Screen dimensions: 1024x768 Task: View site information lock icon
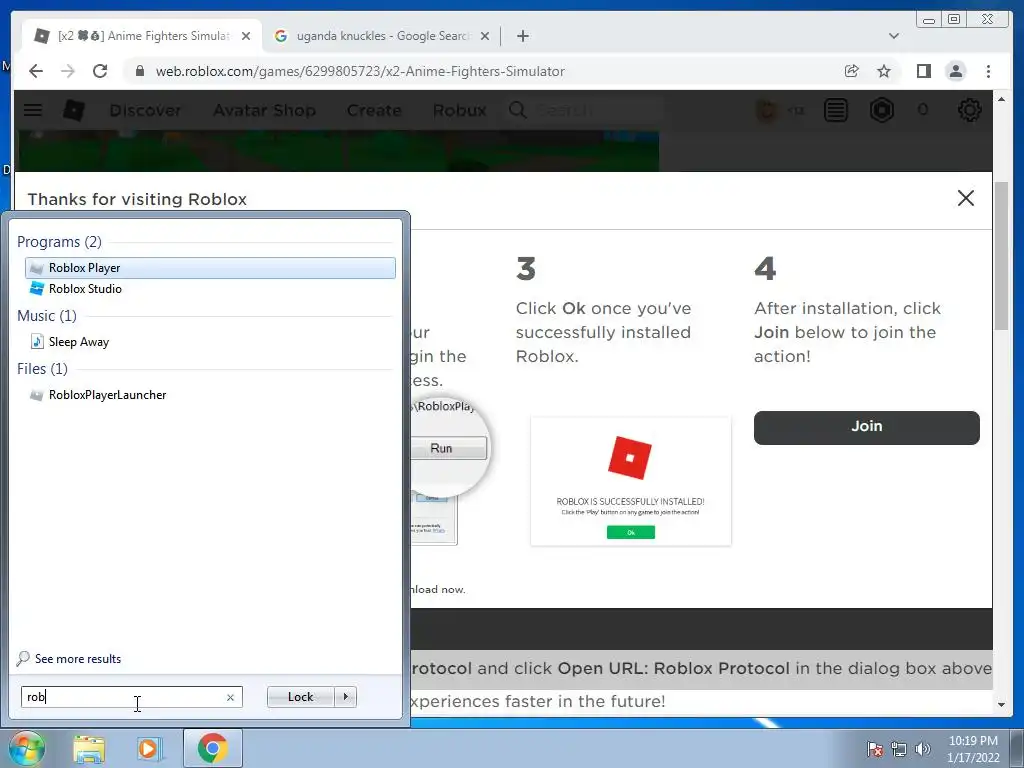tap(140, 71)
